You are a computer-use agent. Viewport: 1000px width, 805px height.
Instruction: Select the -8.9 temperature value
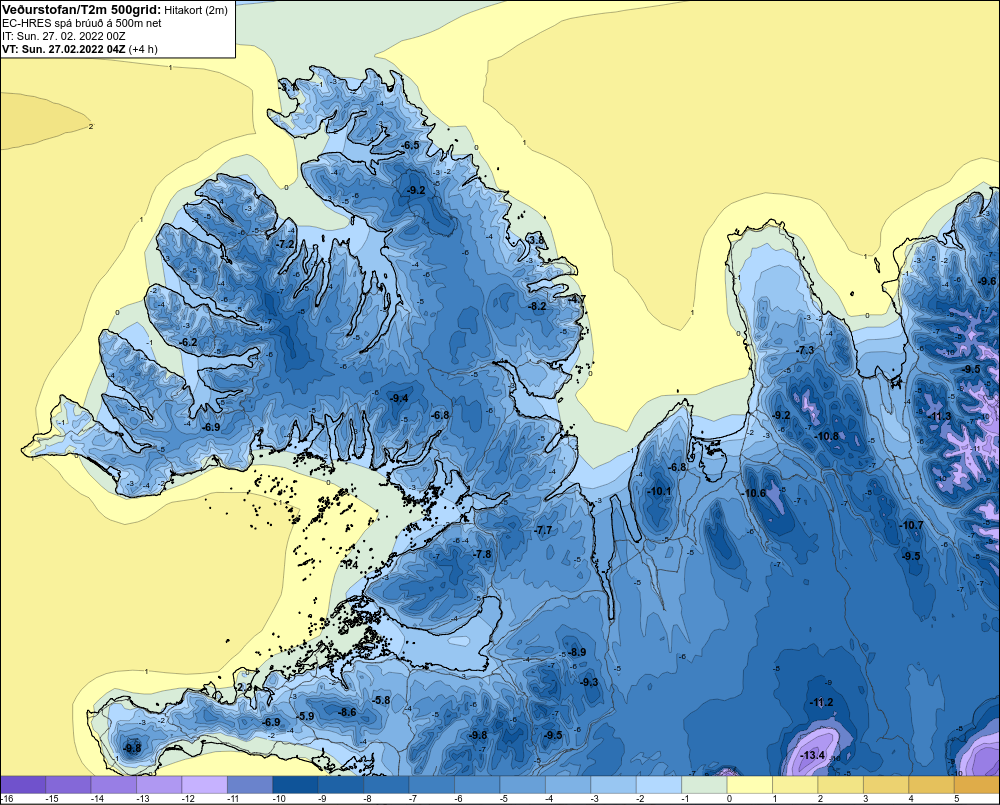(x=577, y=652)
